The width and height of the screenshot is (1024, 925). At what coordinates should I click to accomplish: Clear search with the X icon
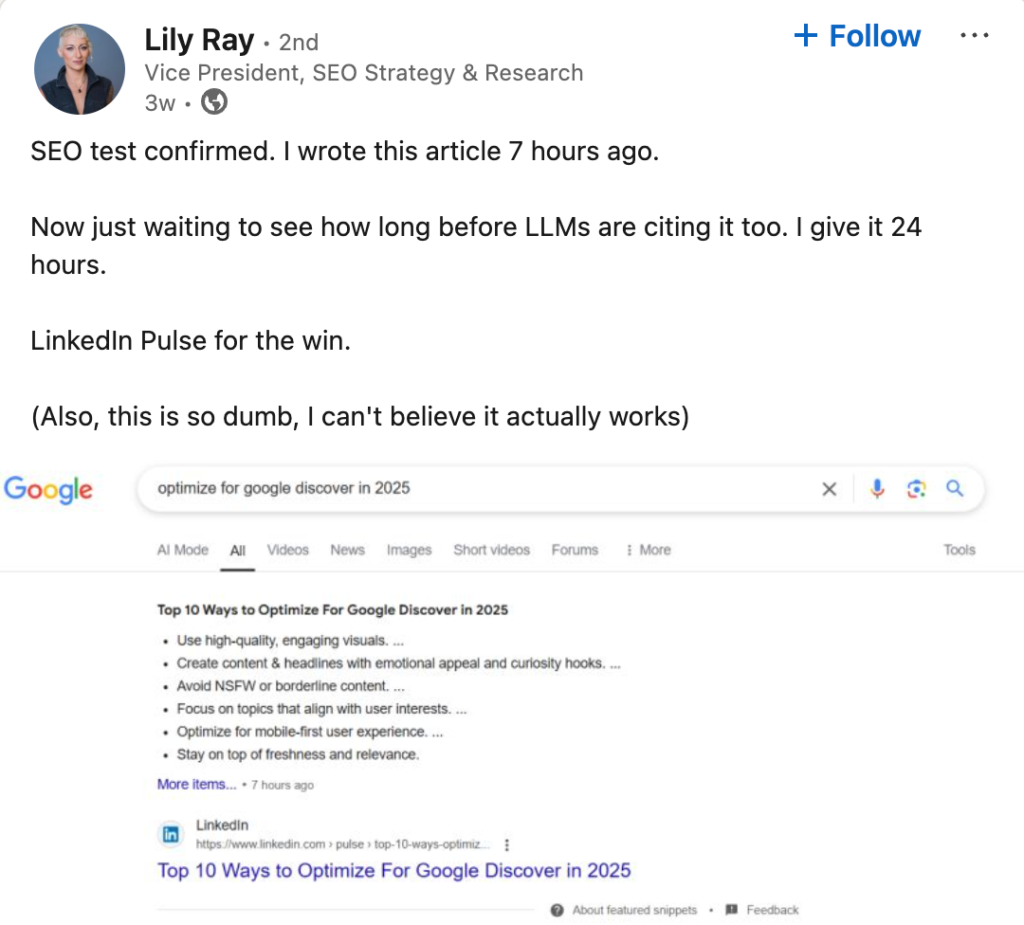tap(828, 489)
